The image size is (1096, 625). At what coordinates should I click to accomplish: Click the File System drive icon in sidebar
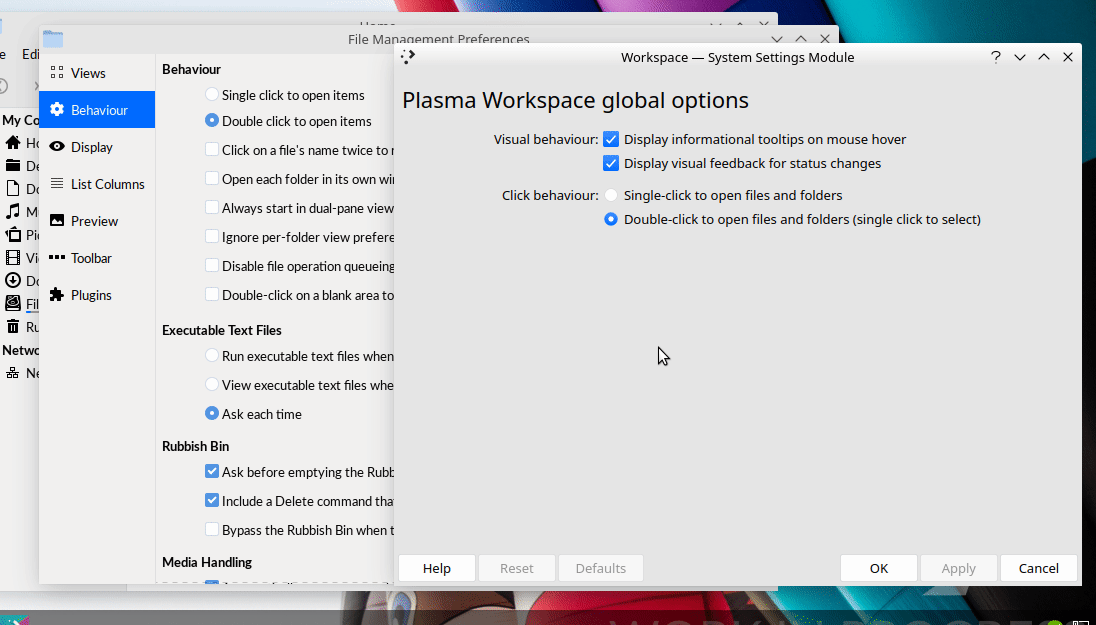13,304
